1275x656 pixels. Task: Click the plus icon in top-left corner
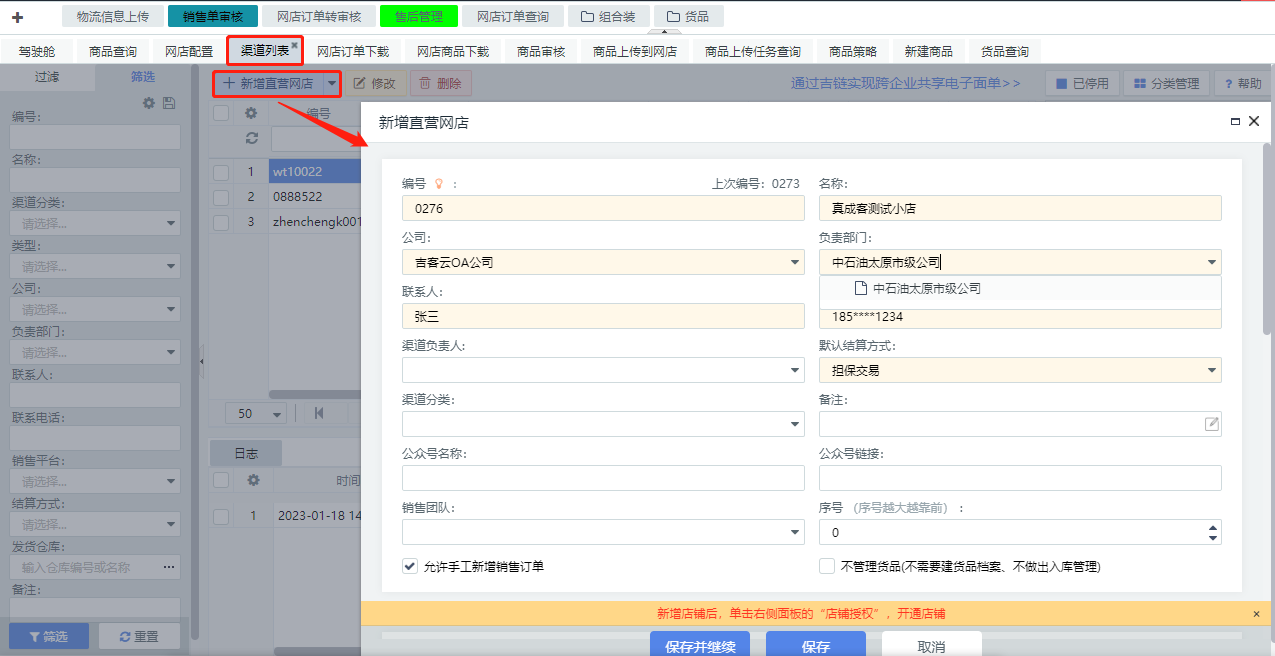(17, 17)
